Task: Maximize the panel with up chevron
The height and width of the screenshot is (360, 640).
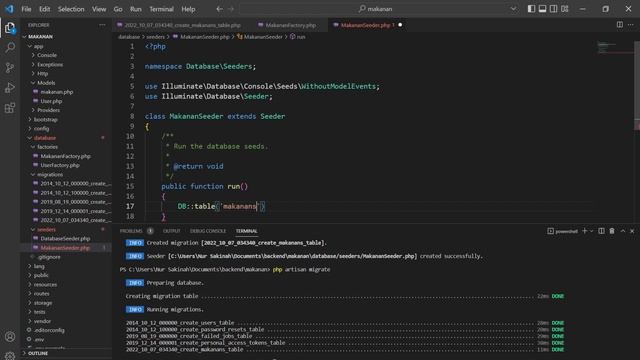Action: (623, 231)
